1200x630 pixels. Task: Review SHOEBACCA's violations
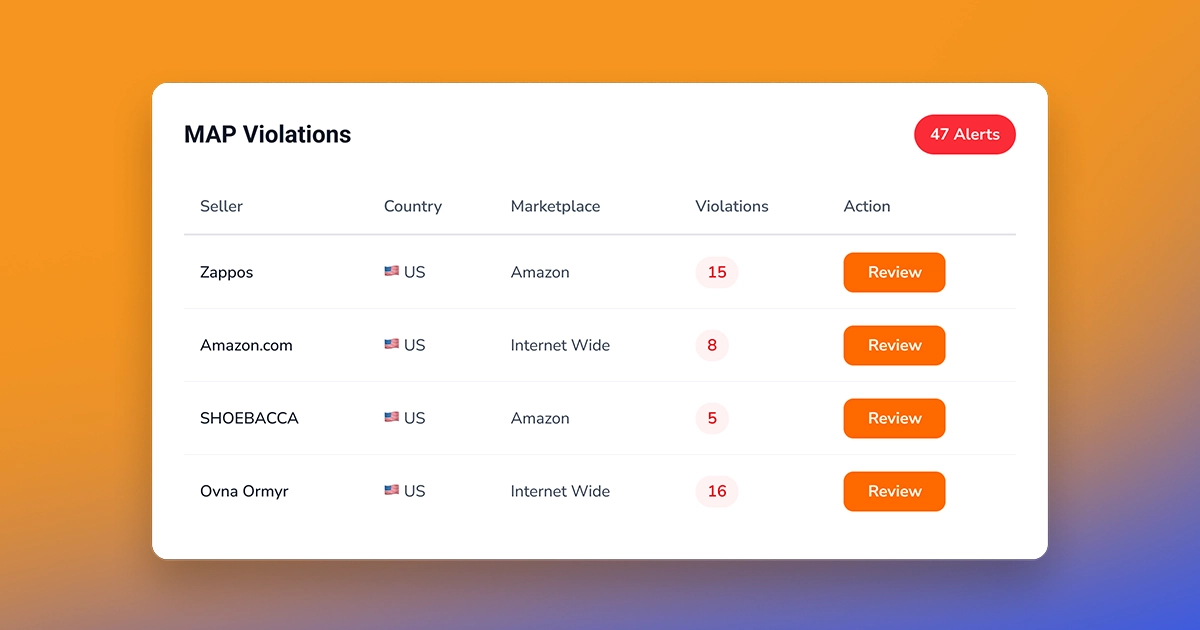tap(894, 418)
